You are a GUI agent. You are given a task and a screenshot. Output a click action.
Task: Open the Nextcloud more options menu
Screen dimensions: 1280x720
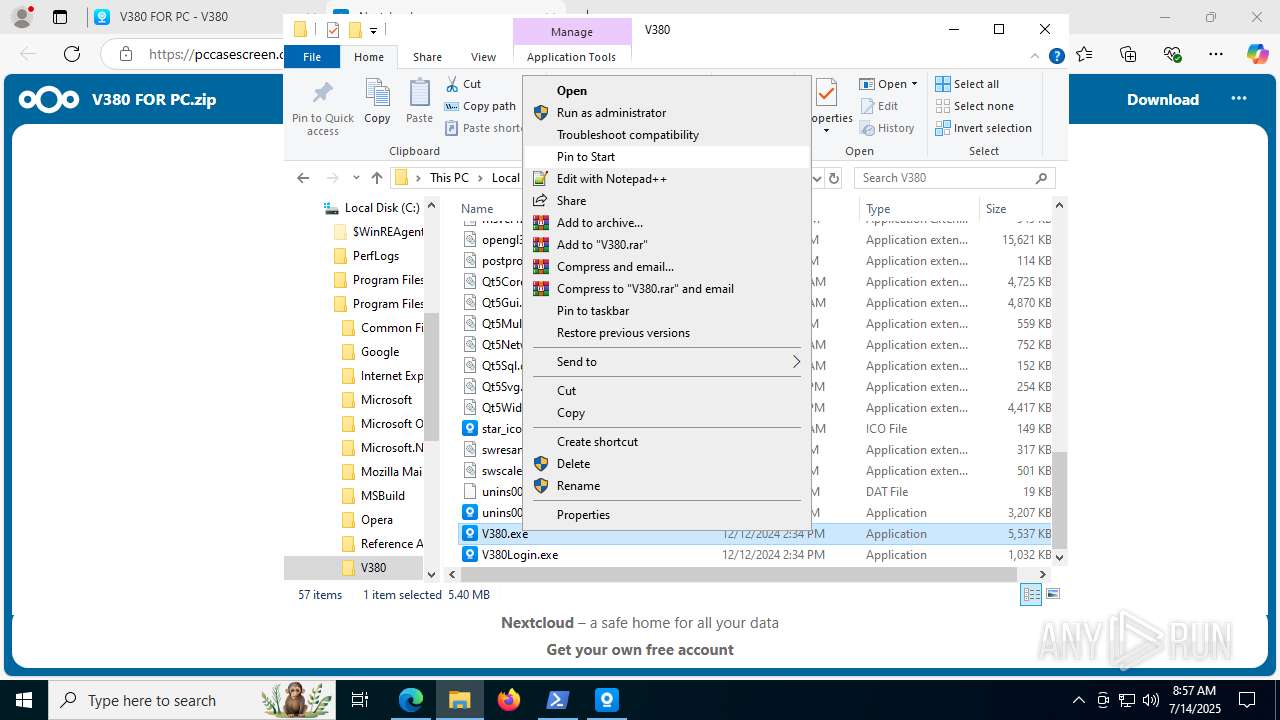coord(1239,99)
